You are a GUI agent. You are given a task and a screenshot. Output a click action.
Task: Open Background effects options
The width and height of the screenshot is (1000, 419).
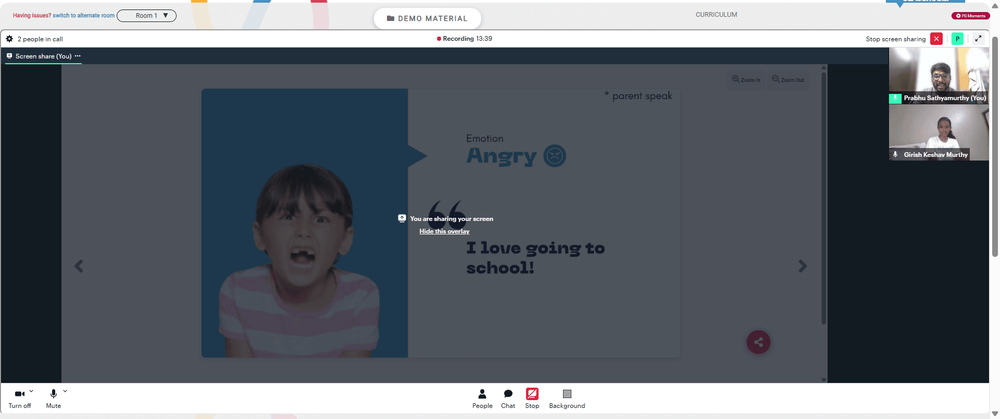click(x=567, y=399)
